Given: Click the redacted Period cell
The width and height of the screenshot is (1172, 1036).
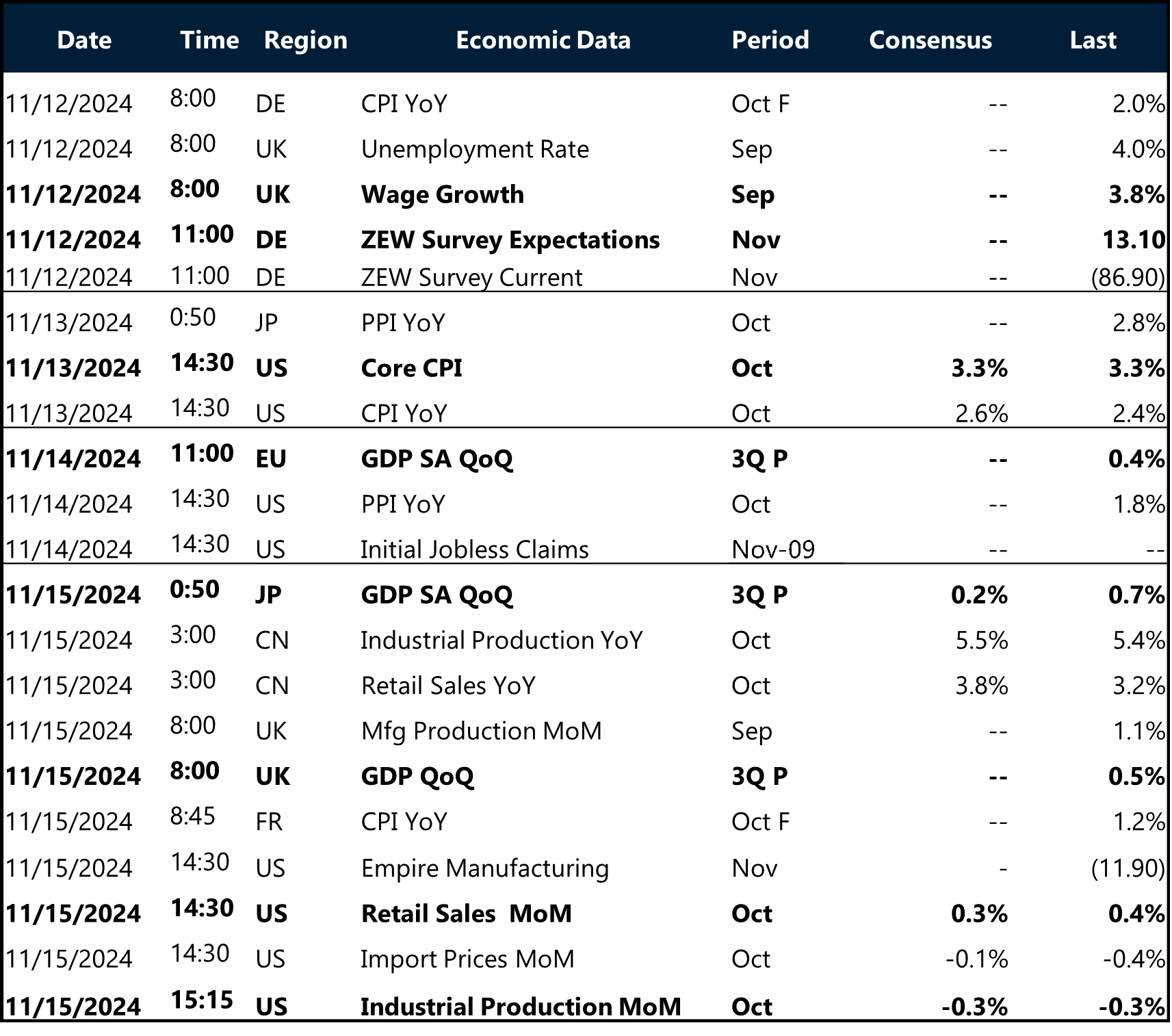Looking at the screenshot, I should [x=785, y=541].
